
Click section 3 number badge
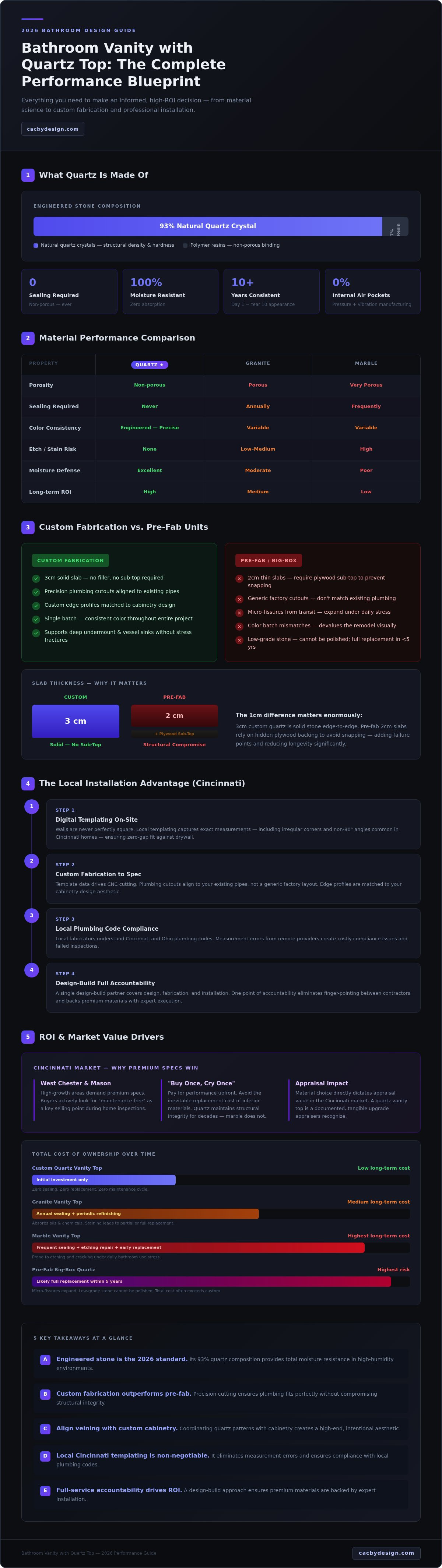28,527
